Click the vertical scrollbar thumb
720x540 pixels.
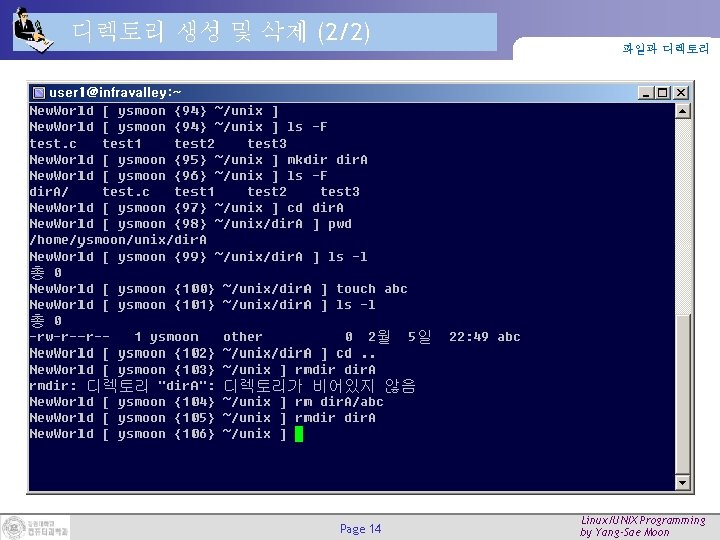click(x=683, y=394)
